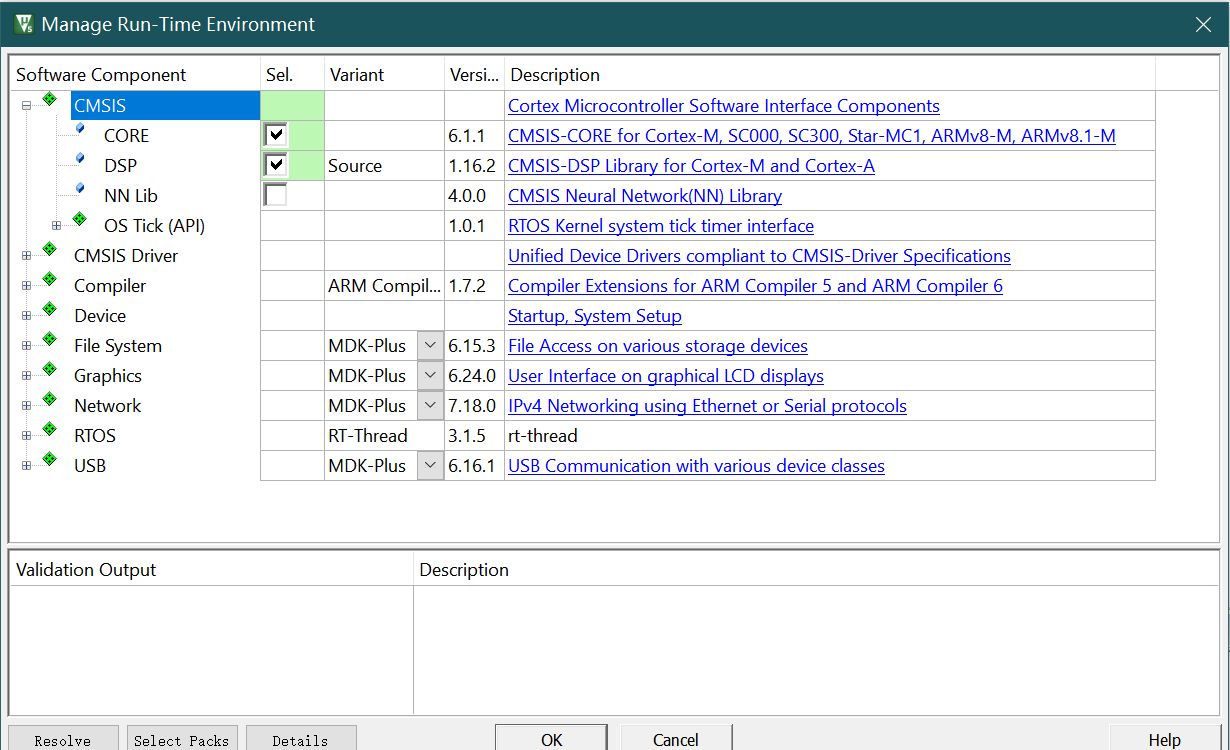Click the green diamond icon beside File System
Viewport: 1230px width, 750px height.
coord(49,339)
